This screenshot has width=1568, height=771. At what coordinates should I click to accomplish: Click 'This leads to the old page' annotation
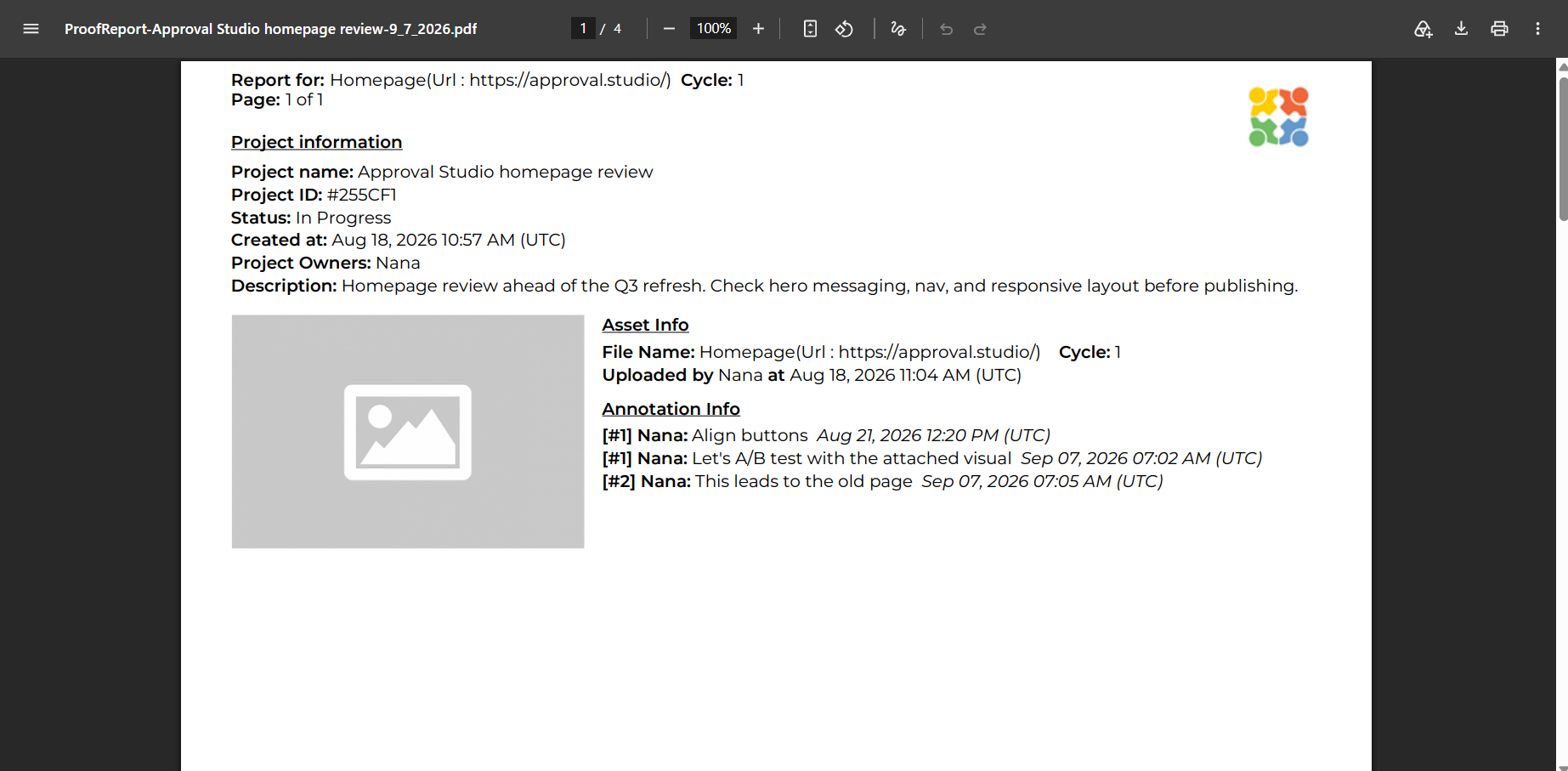[x=882, y=481]
